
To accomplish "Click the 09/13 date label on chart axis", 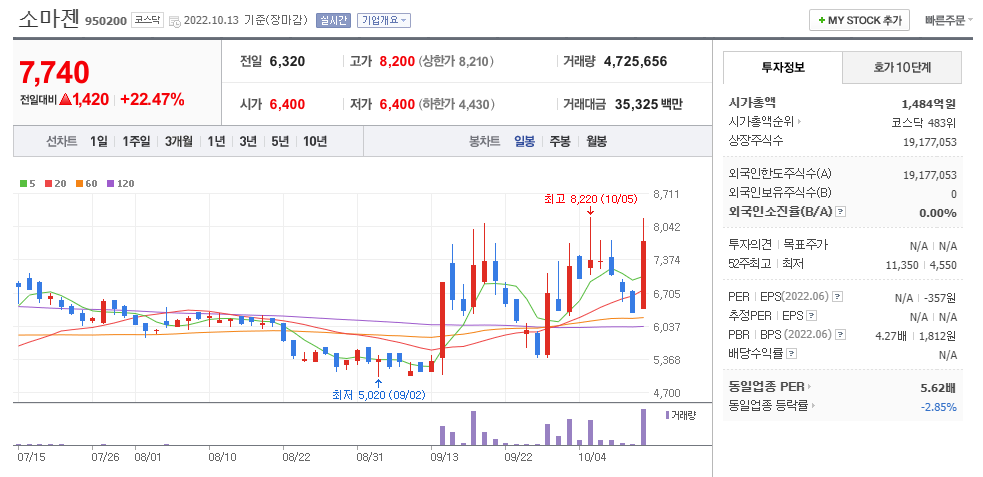I will click(445, 457).
